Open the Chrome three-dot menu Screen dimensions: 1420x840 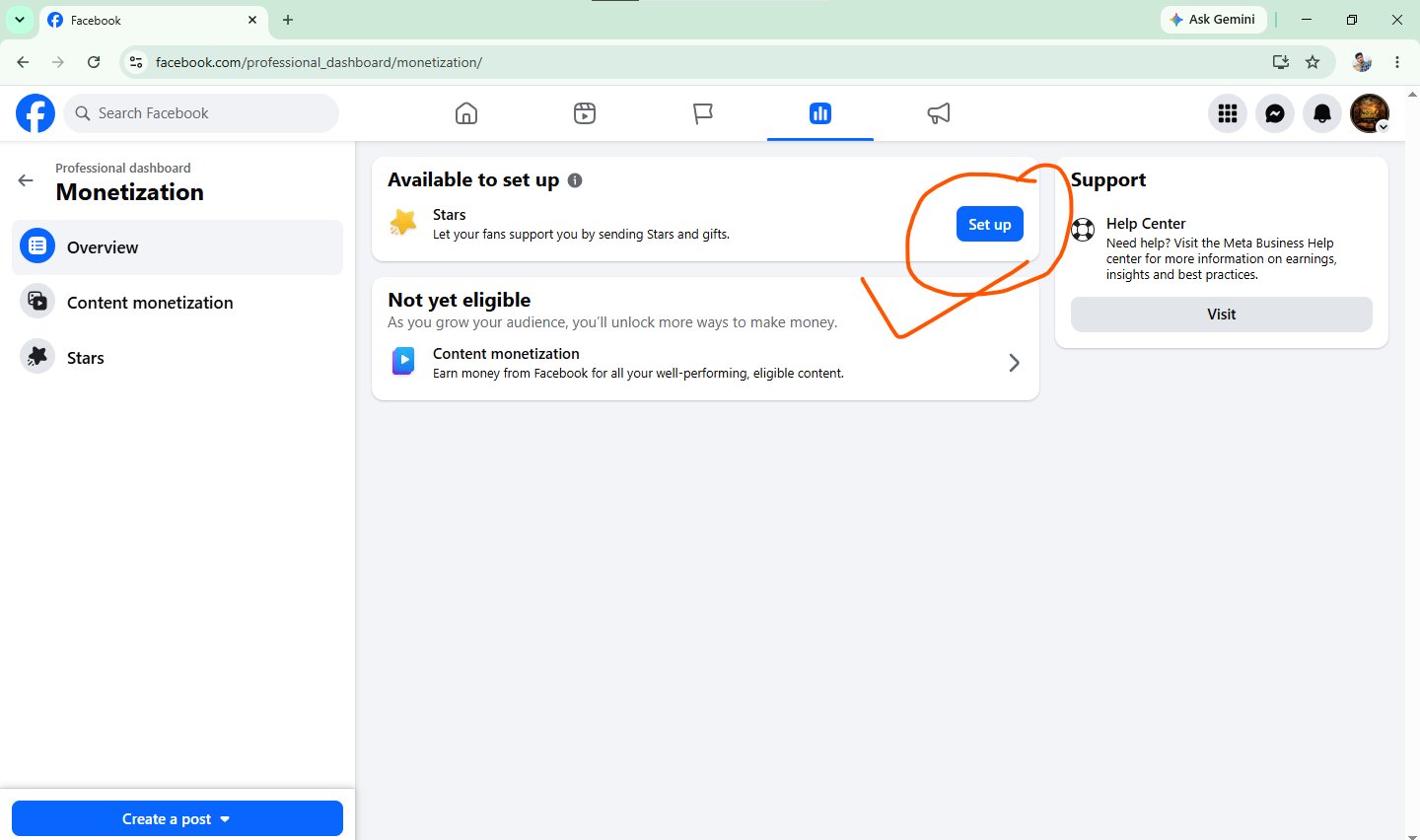[1397, 62]
